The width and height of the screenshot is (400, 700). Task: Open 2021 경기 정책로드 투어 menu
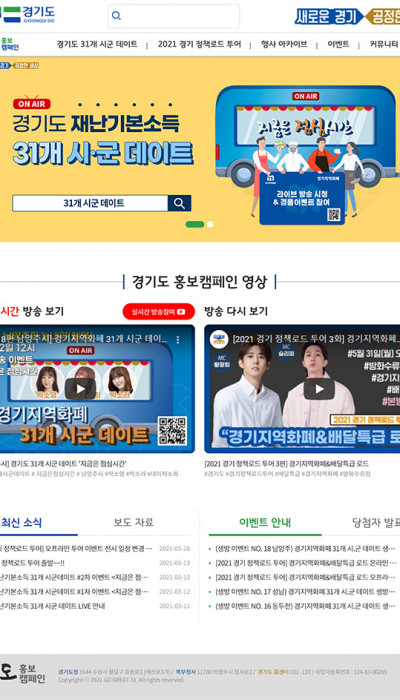[199, 44]
